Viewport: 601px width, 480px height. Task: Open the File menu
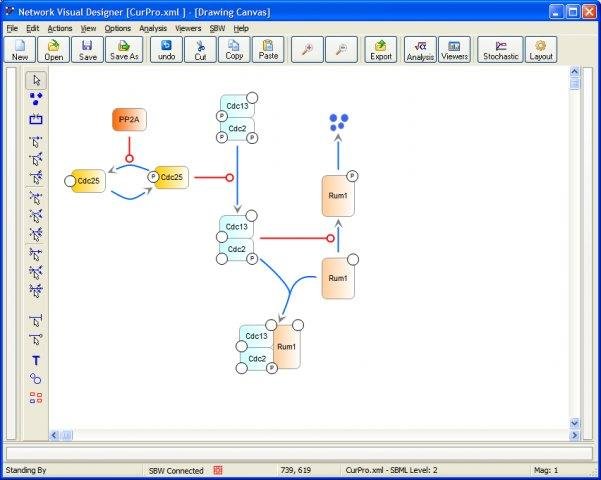[x=12, y=28]
